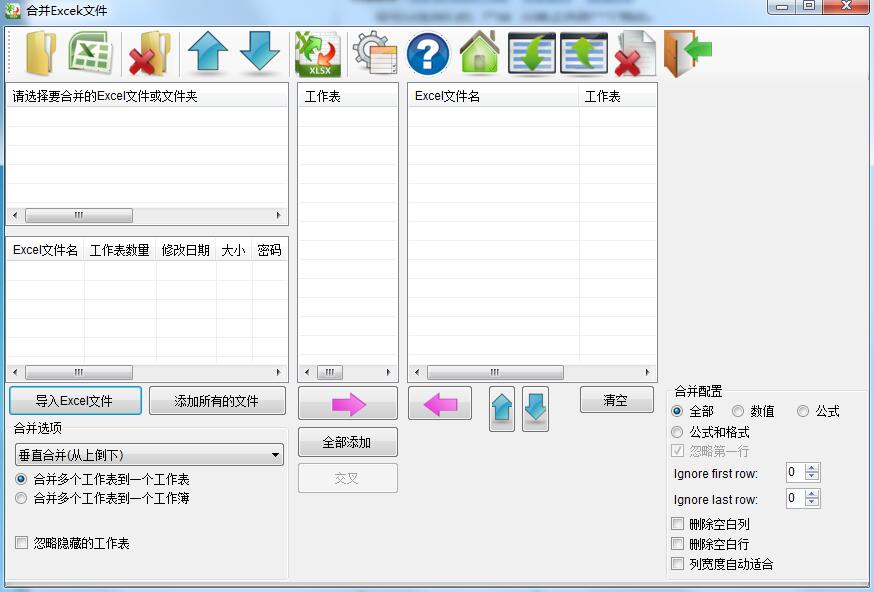Click file details horizontal scrollbar thumb

point(79,372)
